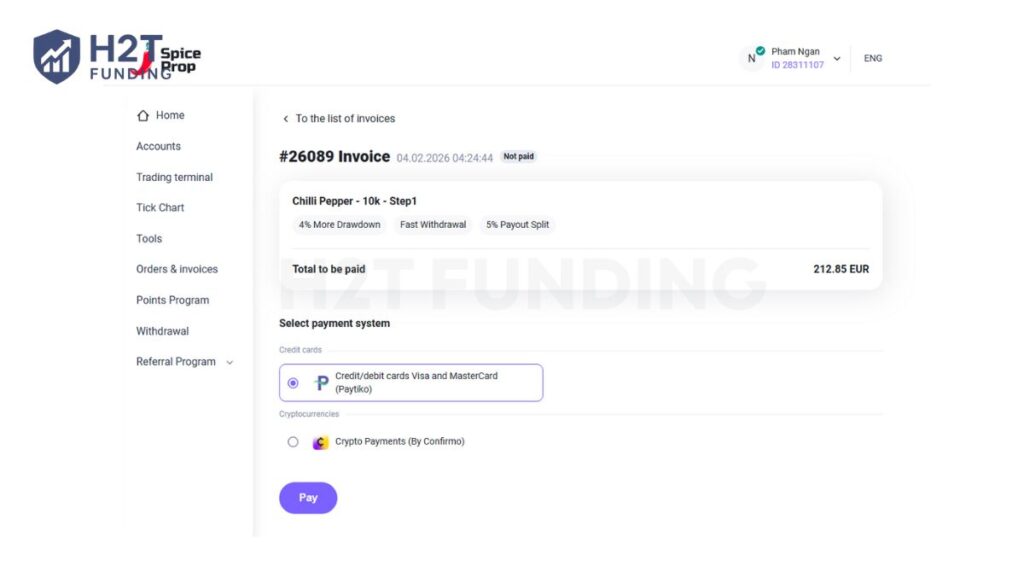Open the ENG language selector
1024x572 pixels.
873,58
